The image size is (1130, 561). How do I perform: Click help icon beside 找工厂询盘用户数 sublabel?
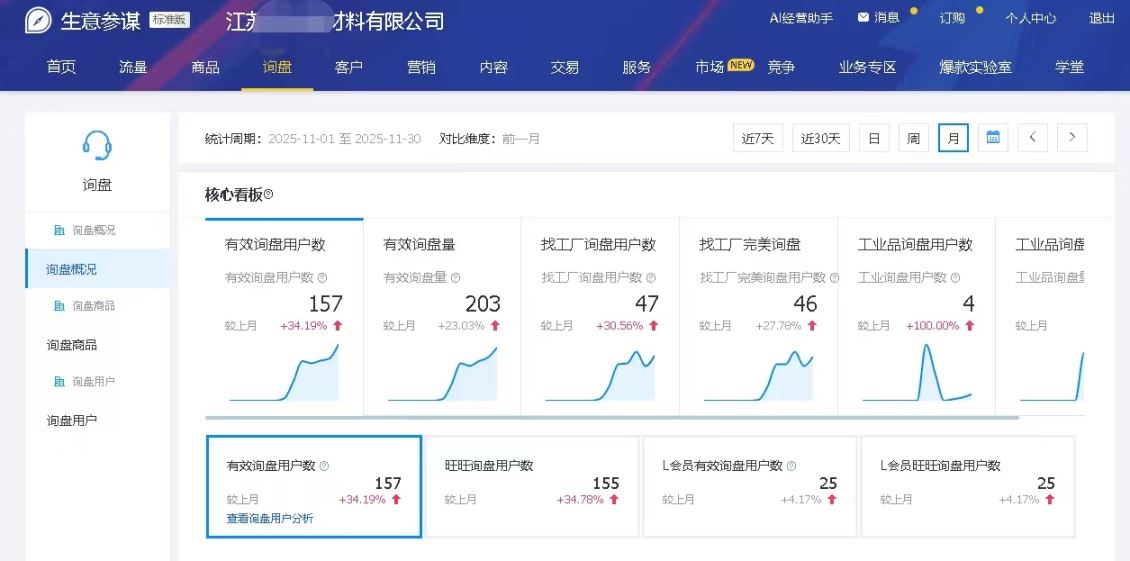pyautogui.click(x=649, y=278)
